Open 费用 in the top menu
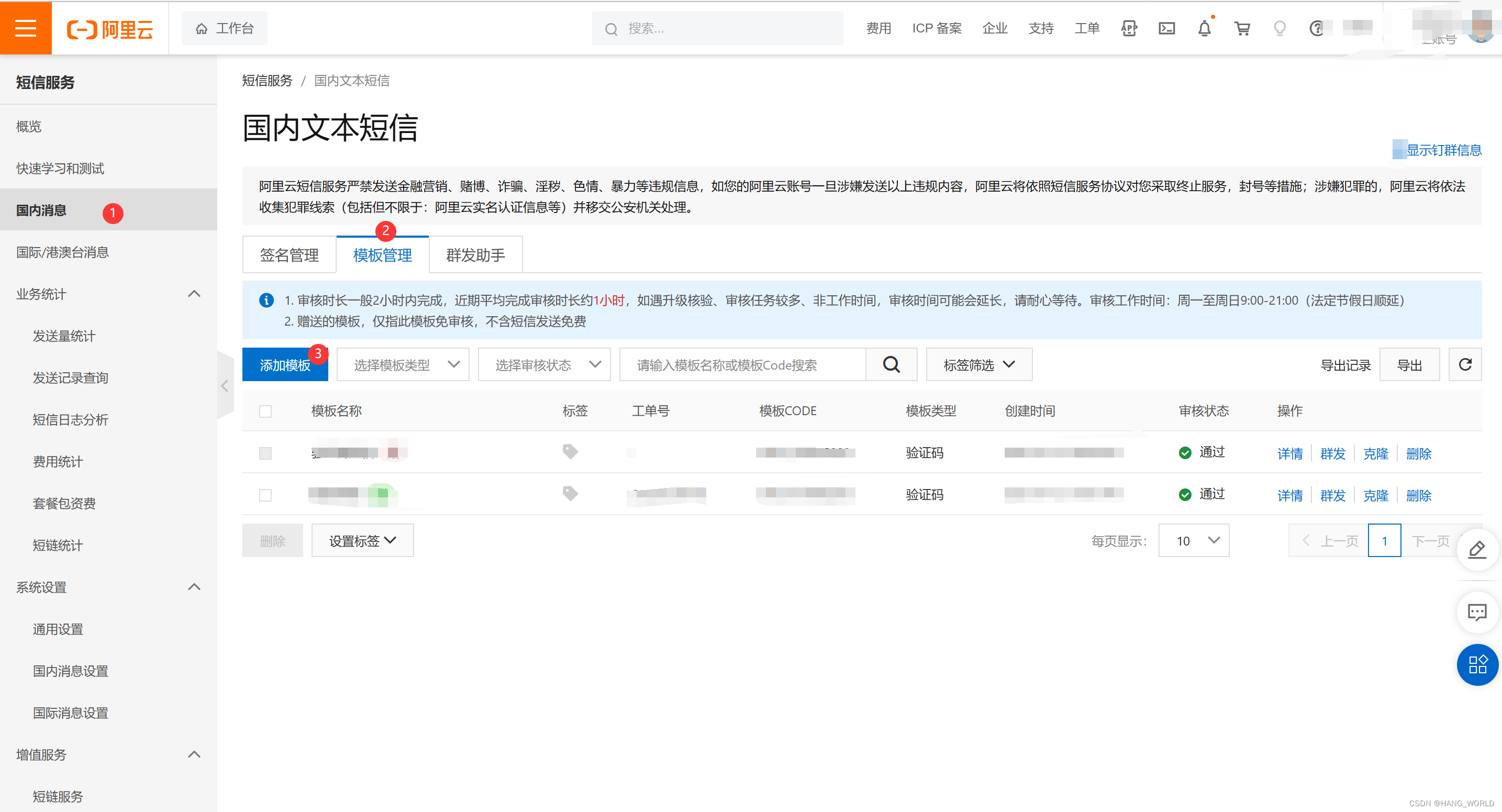 click(x=878, y=28)
